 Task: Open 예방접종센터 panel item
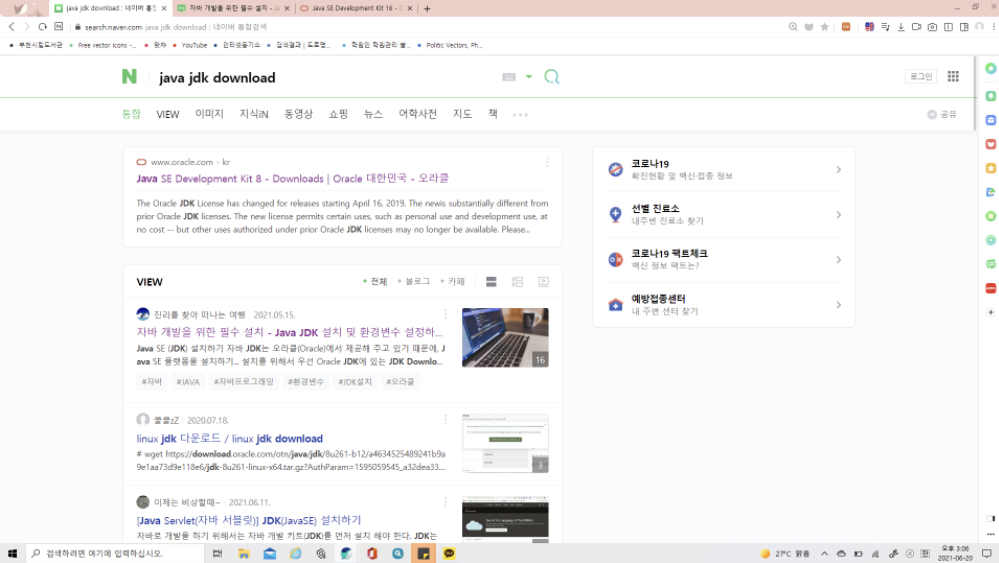(x=724, y=304)
